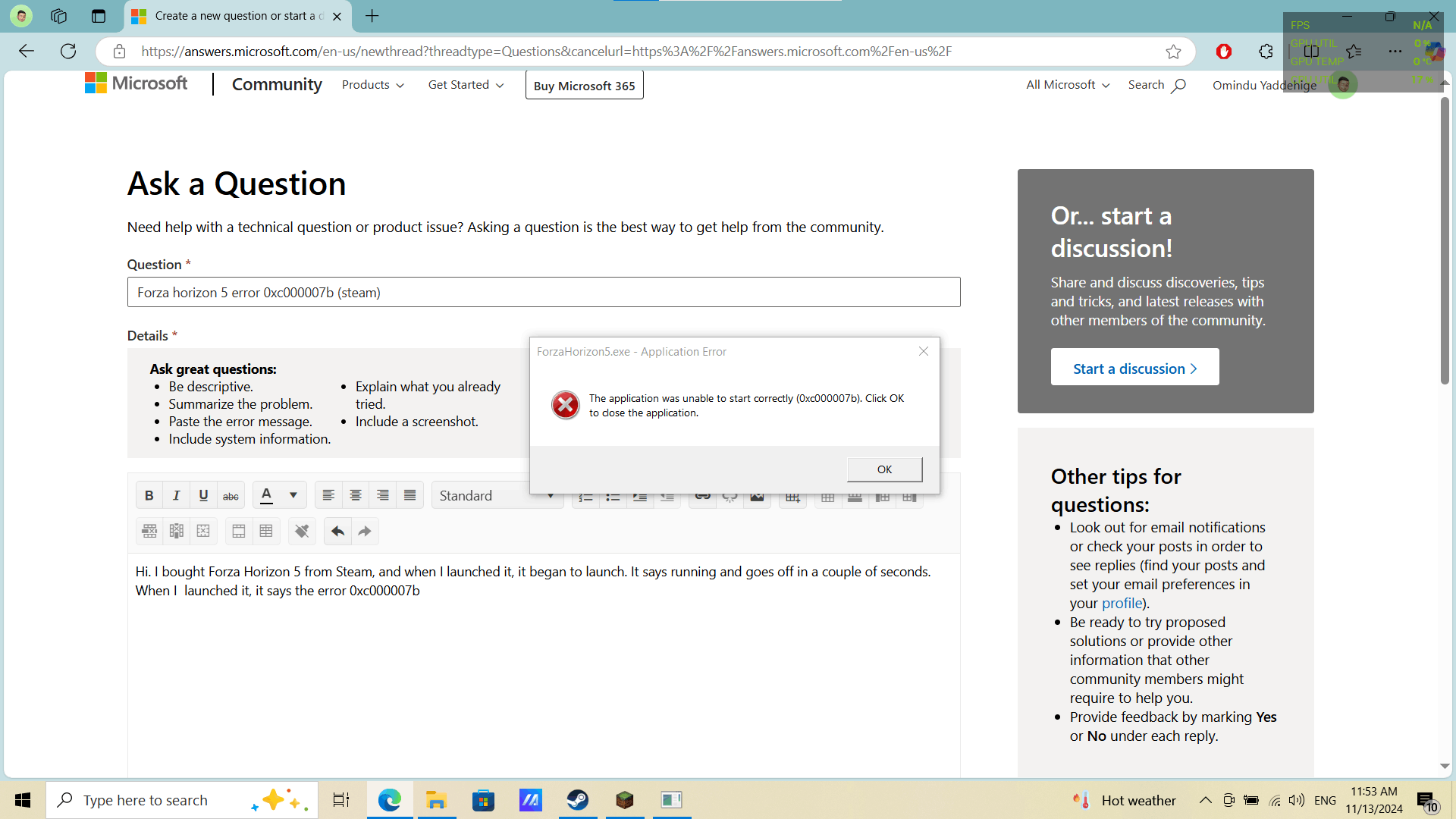
Task: Toggle italic formatting in the editor
Action: [177, 496]
